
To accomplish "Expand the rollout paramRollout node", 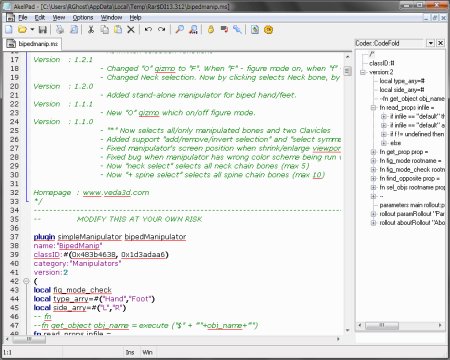I will coord(373,214).
